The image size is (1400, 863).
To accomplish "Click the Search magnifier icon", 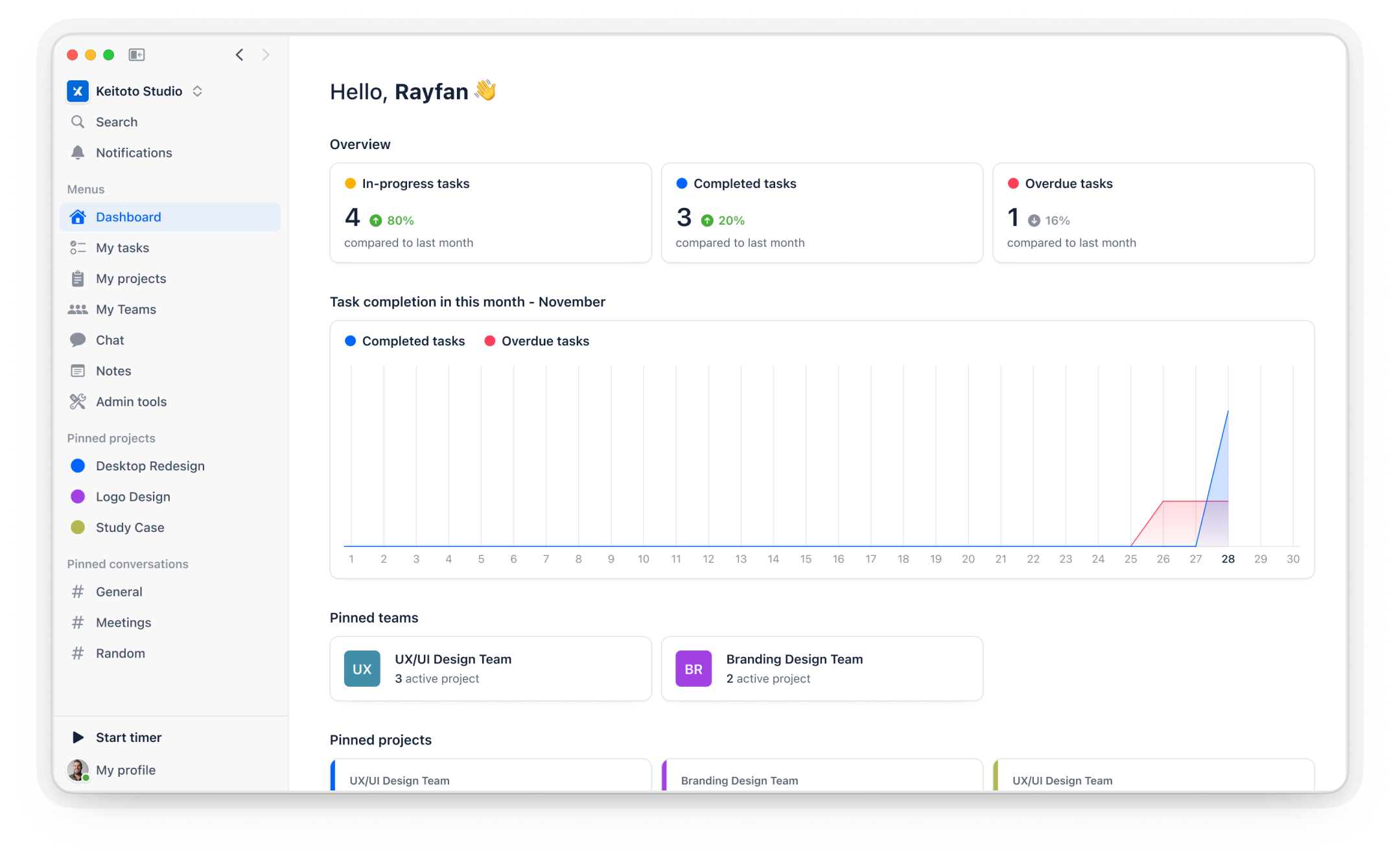I will tap(78, 122).
